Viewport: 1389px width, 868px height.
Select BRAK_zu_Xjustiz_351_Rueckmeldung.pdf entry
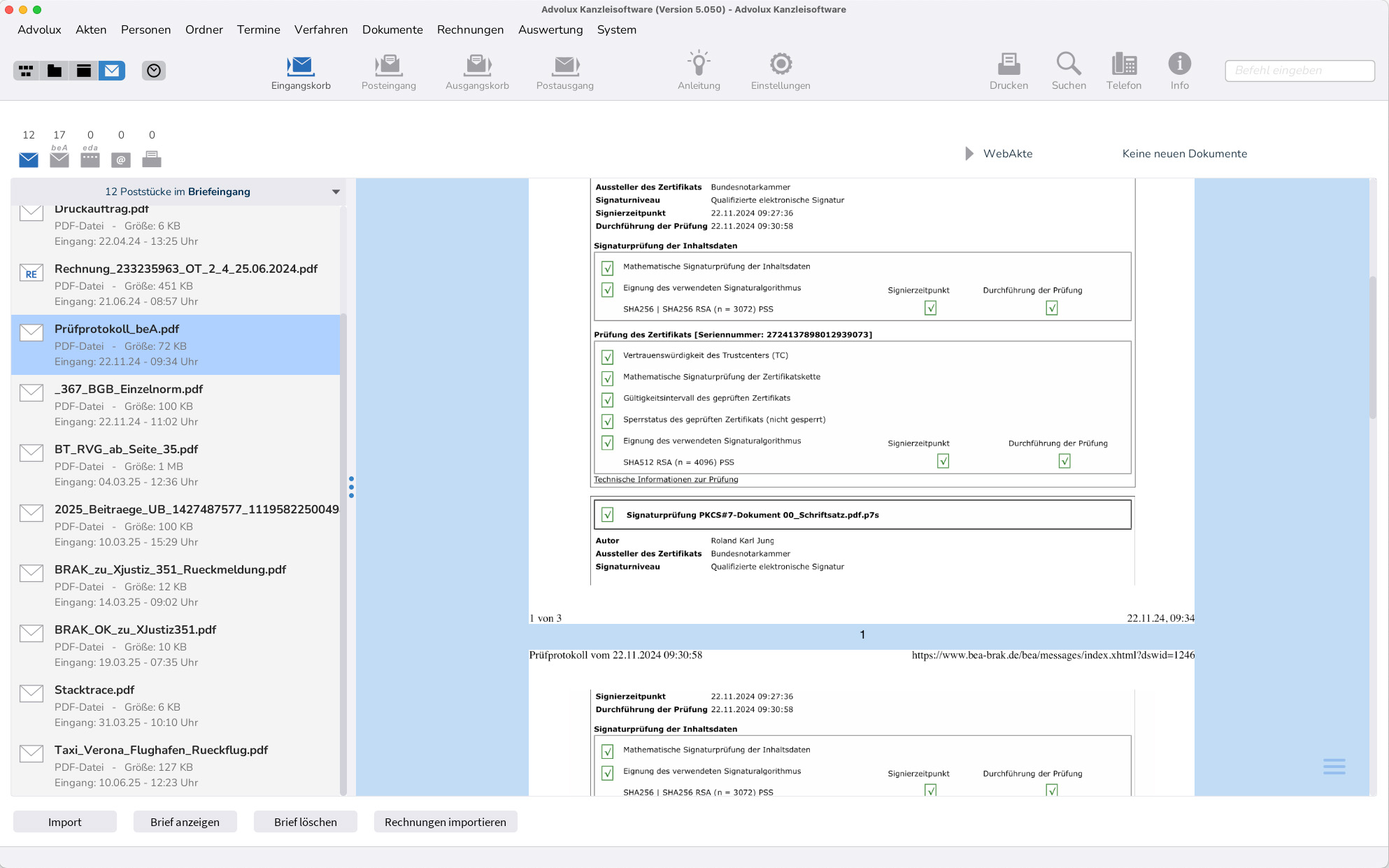click(x=176, y=585)
